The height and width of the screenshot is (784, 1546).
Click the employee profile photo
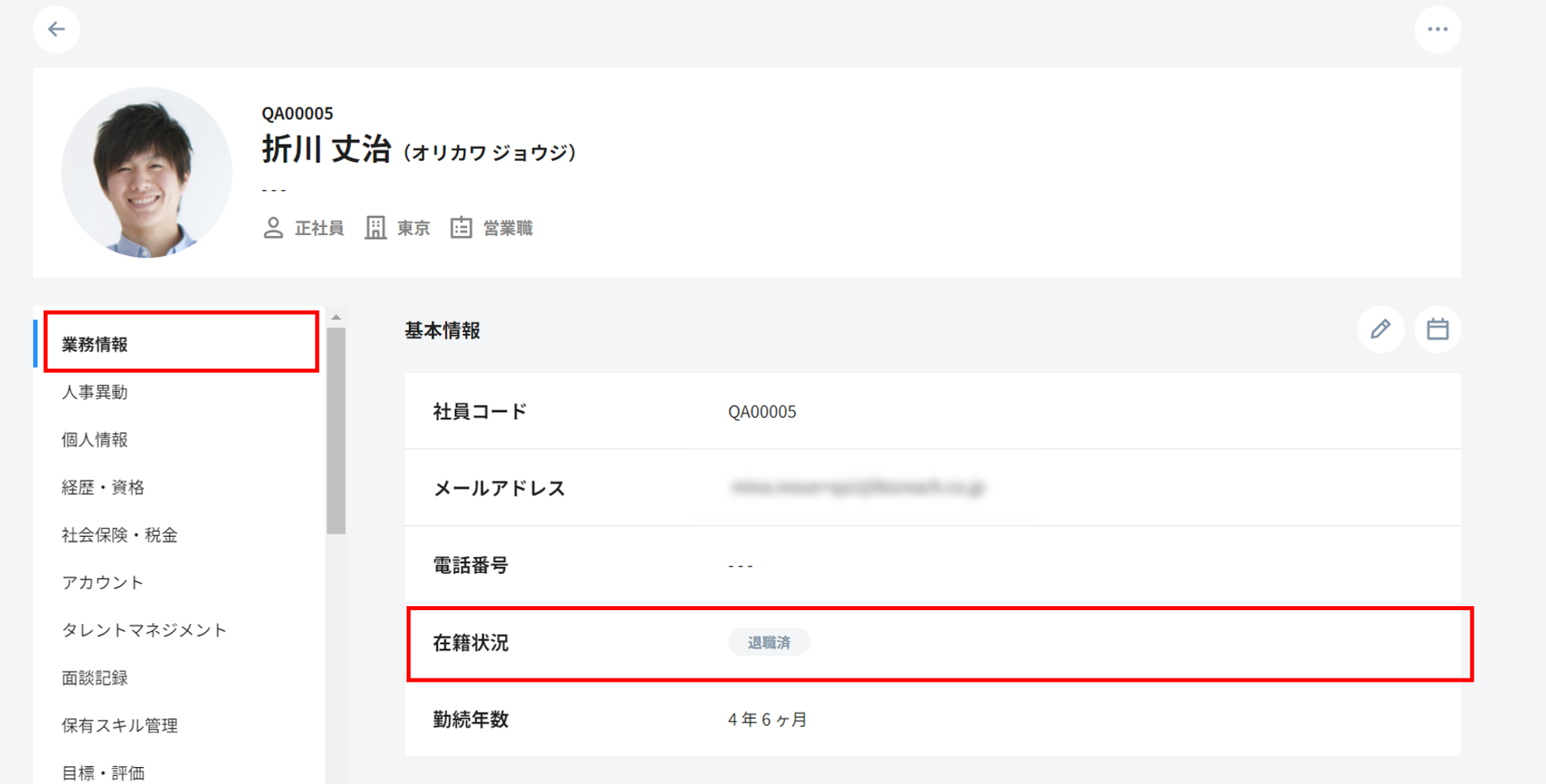pyautogui.click(x=147, y=172)
